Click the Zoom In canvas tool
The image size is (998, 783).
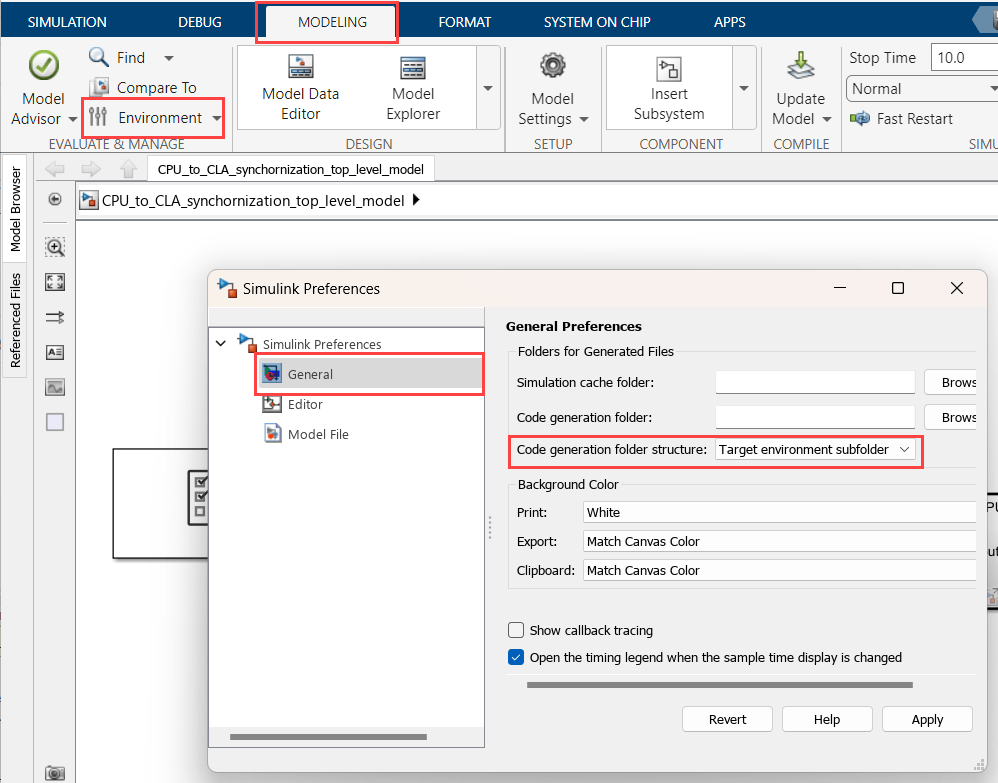pos(55,247)
